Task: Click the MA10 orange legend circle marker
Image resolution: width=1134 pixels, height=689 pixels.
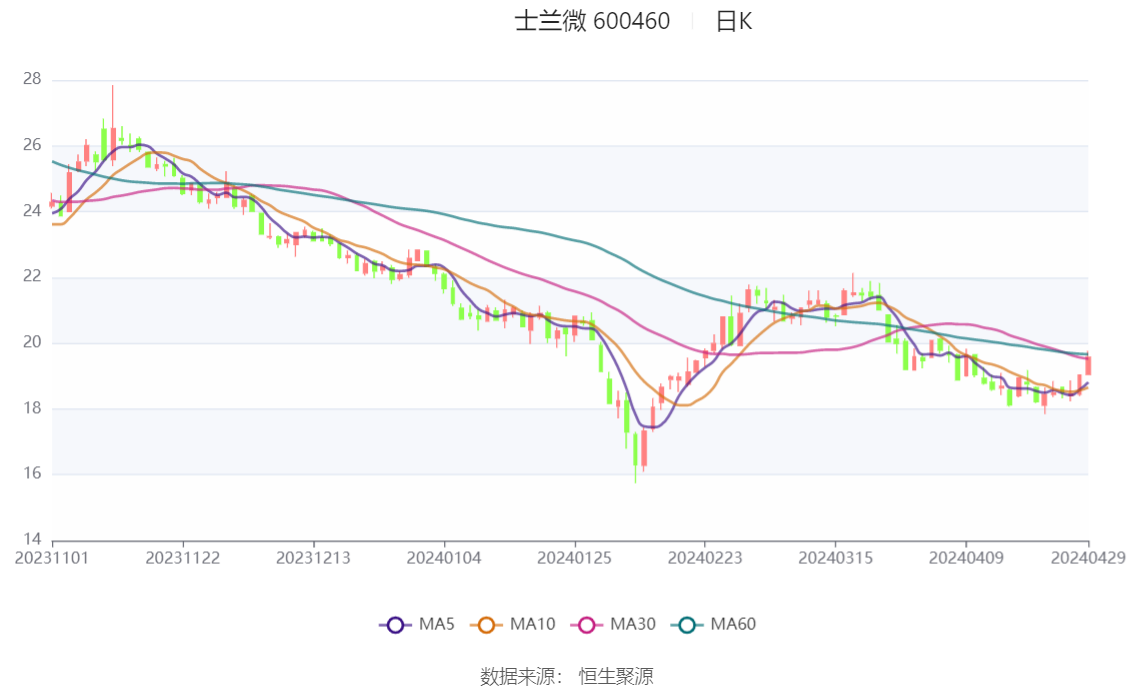Action: [x=490, y=625]
